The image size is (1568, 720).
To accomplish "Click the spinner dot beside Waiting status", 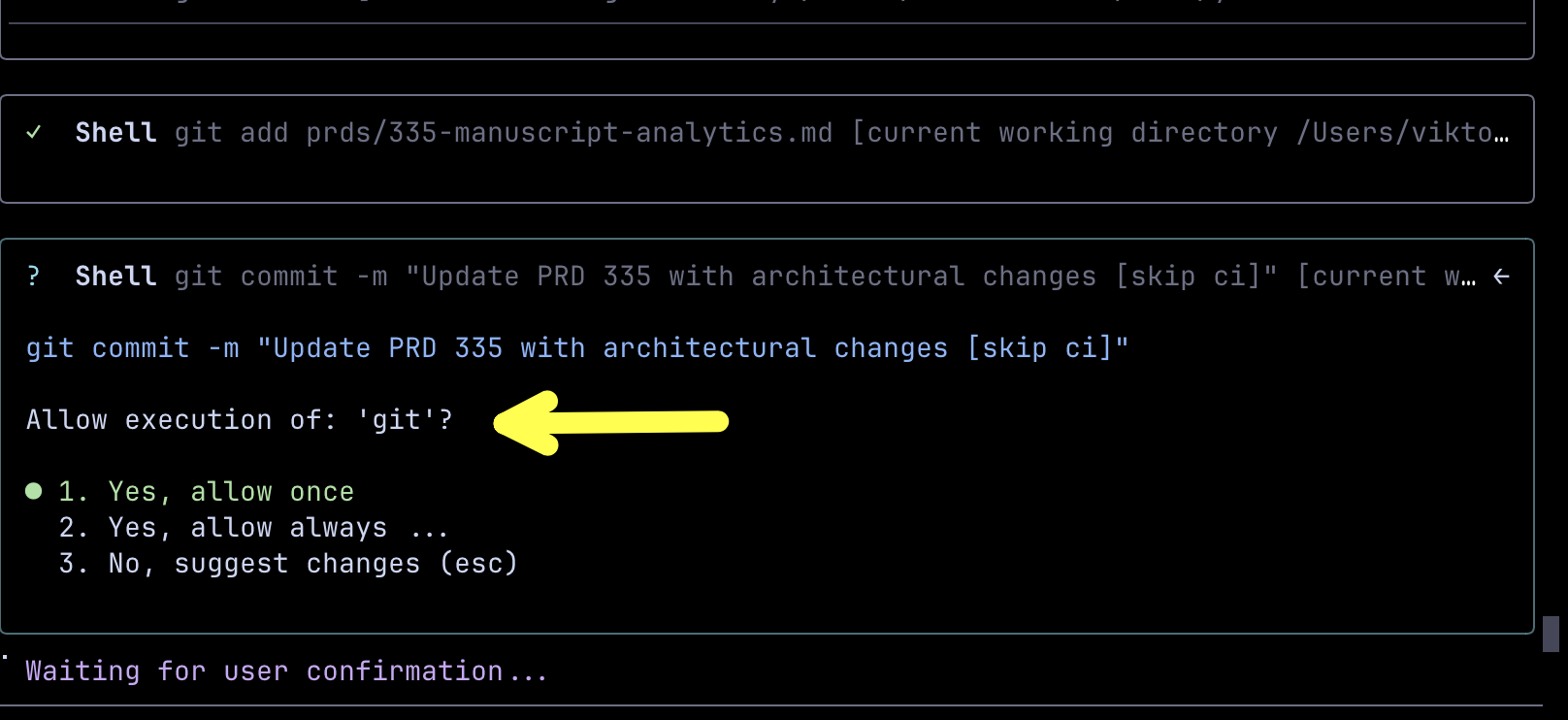I will (5, 657).
